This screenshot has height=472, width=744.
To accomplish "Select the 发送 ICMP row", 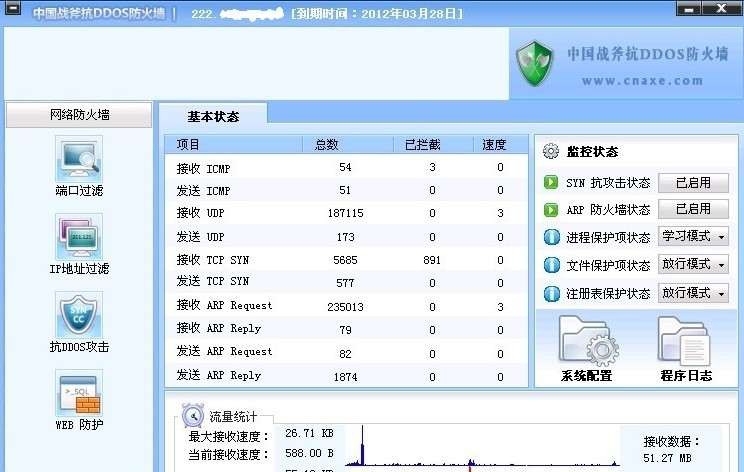I will (346, 190).
